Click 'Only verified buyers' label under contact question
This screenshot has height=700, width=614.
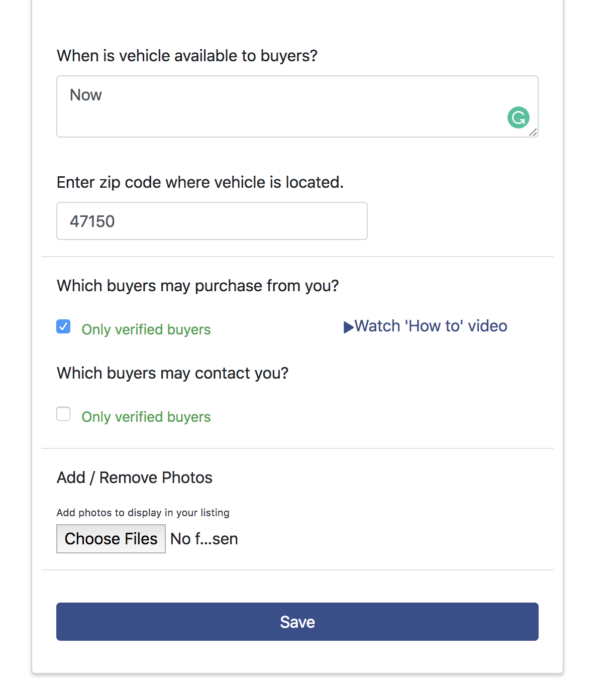point(146,416)
